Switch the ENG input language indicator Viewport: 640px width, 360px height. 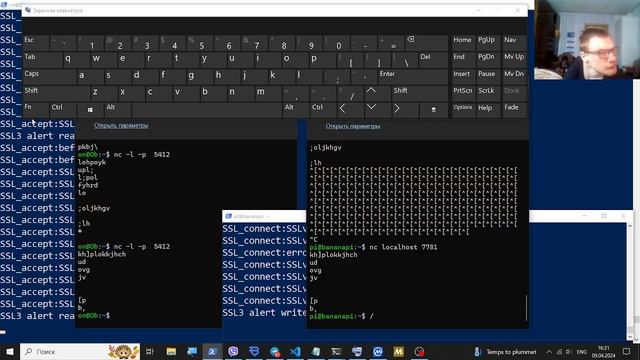582,351
